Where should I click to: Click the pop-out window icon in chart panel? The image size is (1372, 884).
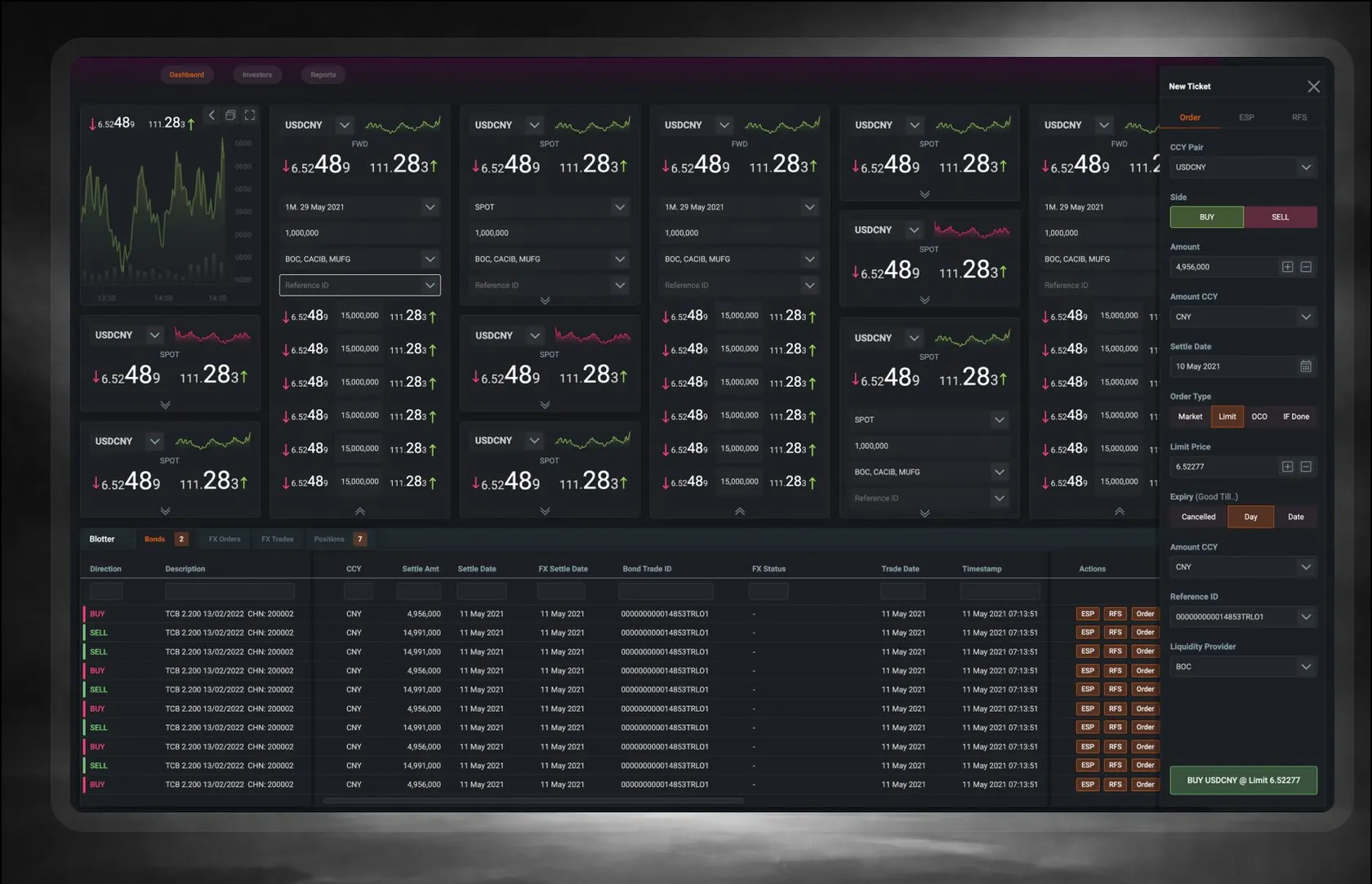pyautogui.click(x=230, y=116)
